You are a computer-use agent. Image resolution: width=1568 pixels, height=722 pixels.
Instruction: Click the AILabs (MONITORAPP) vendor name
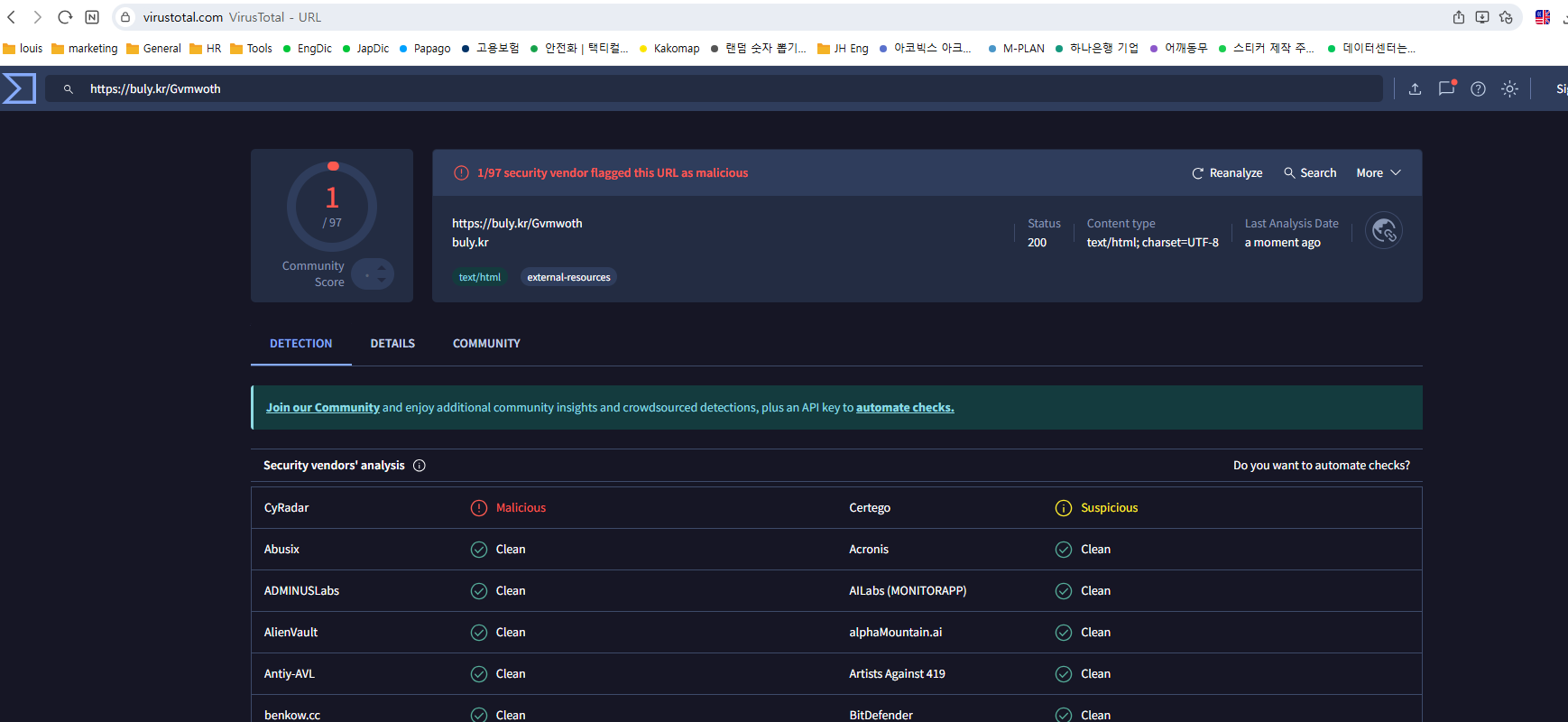pos(908,591)
